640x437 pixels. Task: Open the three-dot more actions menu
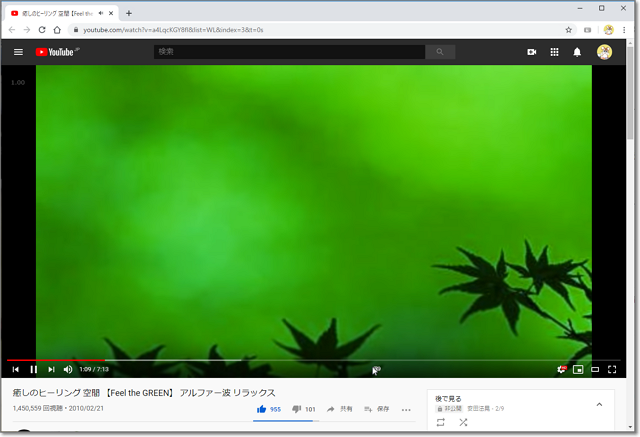[x=406, y=409]
